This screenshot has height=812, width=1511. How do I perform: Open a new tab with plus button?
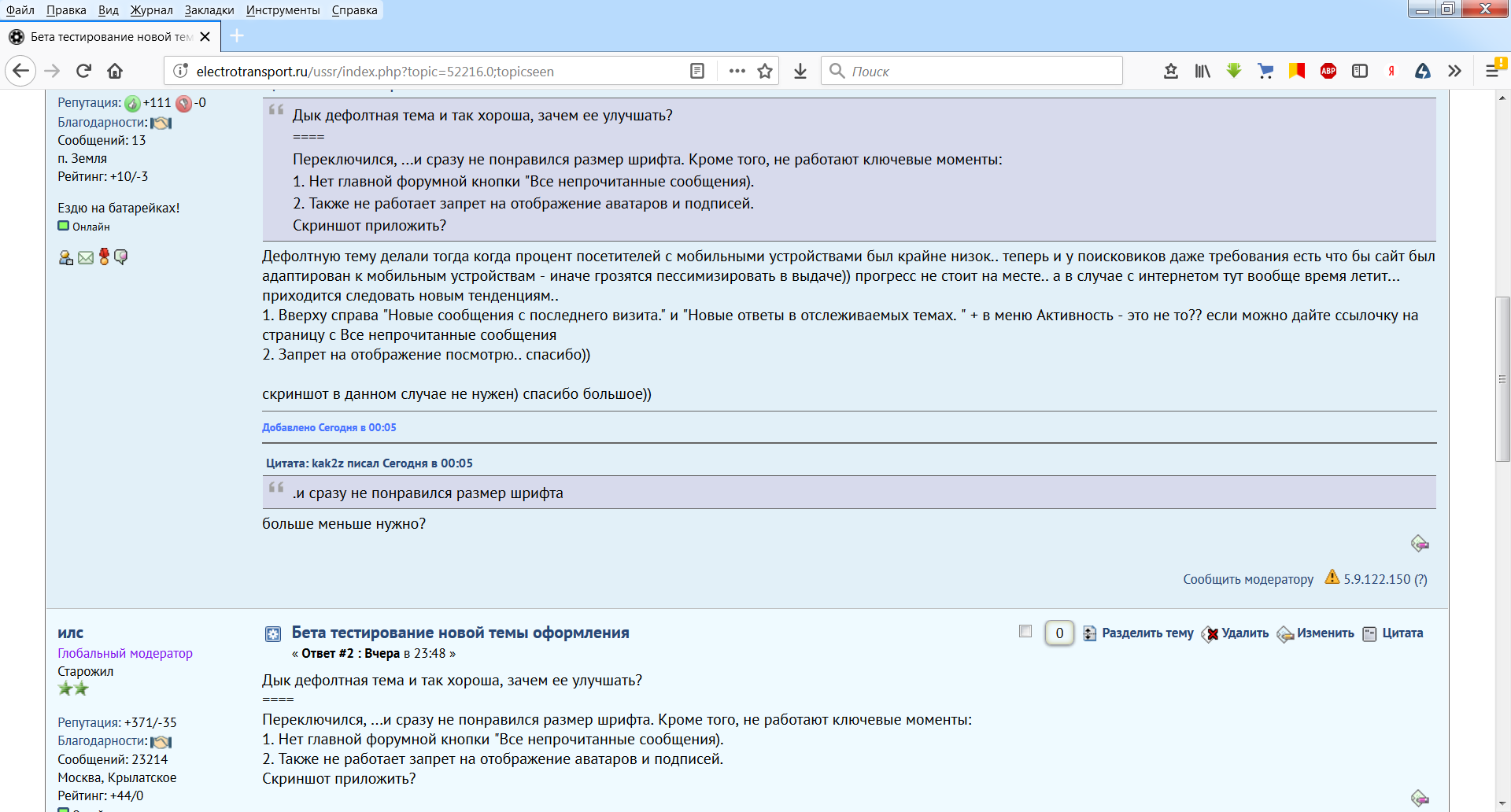tap(237, 36)
